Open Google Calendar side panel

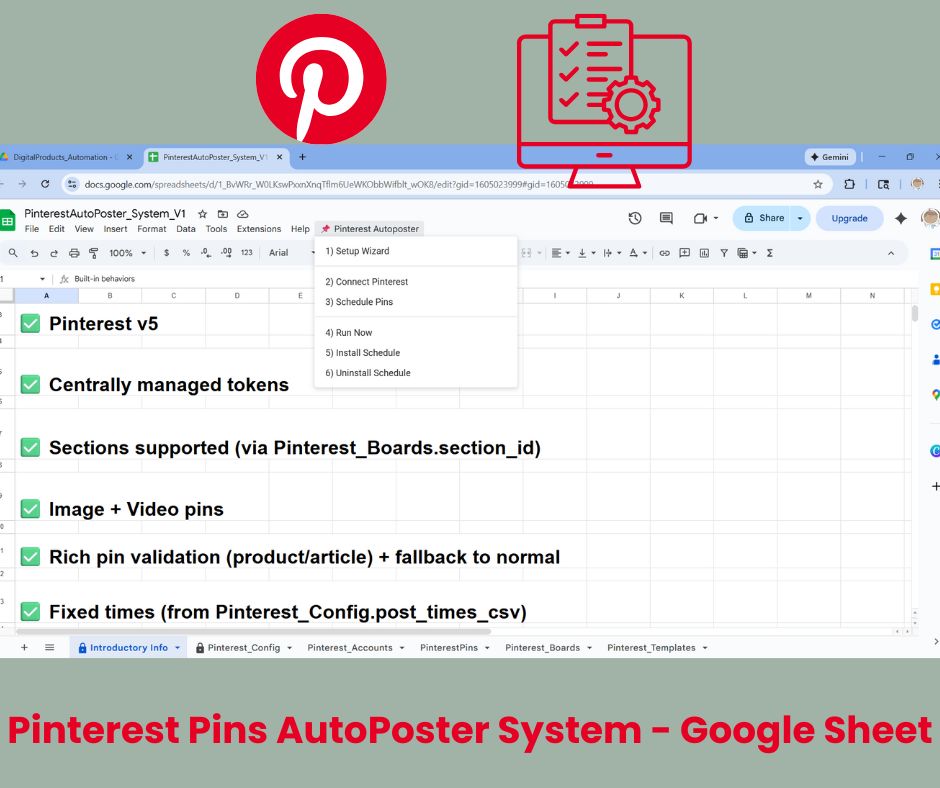[x=935, y=254]
